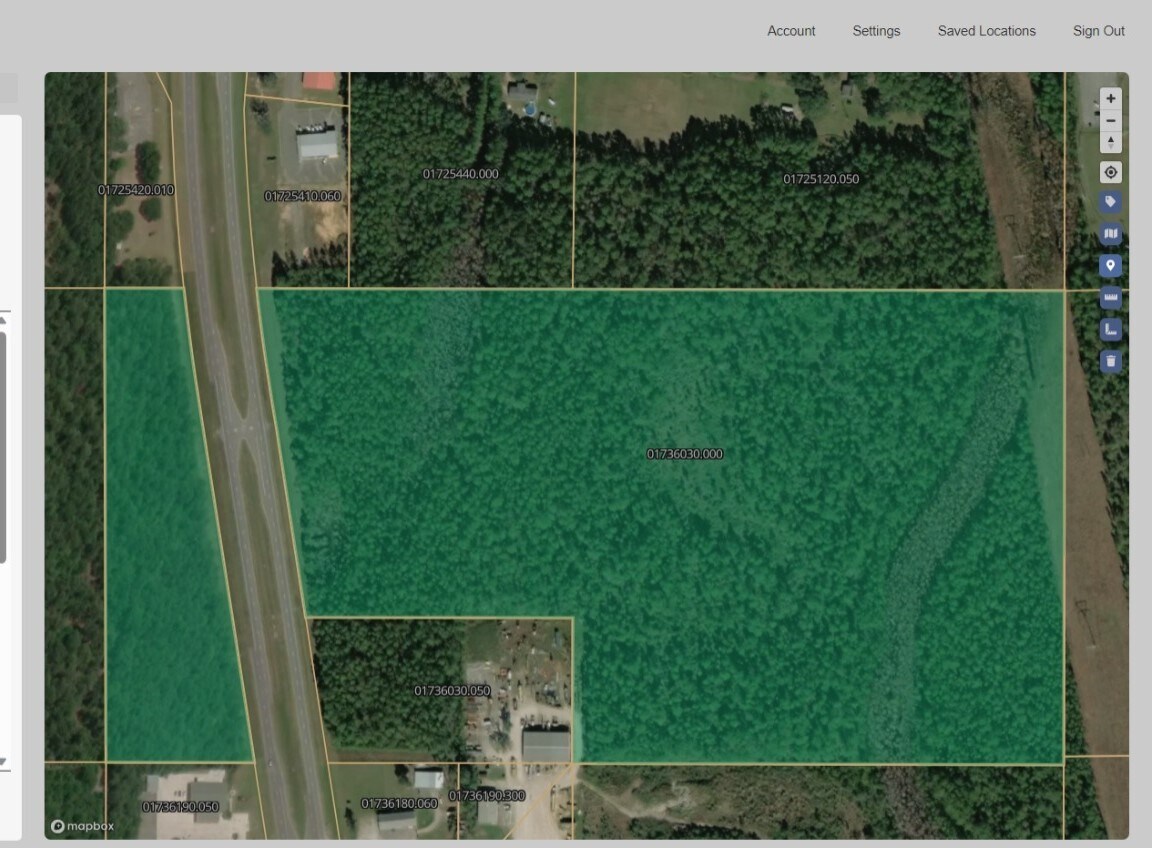The image size is (1152, 848).
Task: Open Saved Locations
Action: [x=986, y=31]
